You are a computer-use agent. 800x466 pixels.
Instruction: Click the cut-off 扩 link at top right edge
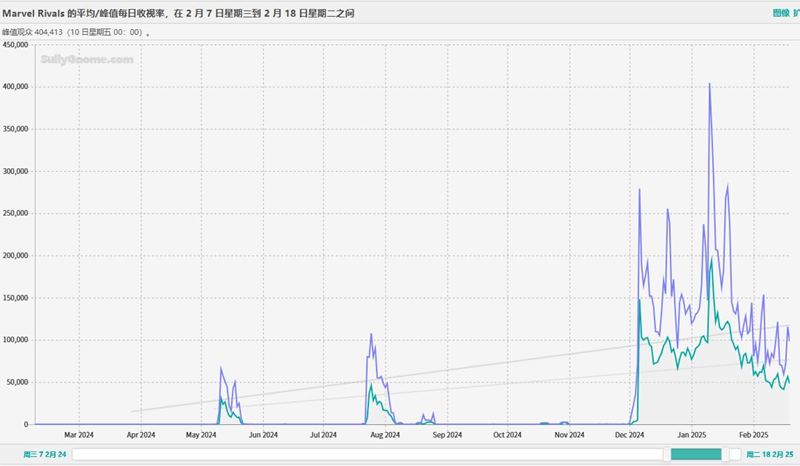(x=795, y=14)
